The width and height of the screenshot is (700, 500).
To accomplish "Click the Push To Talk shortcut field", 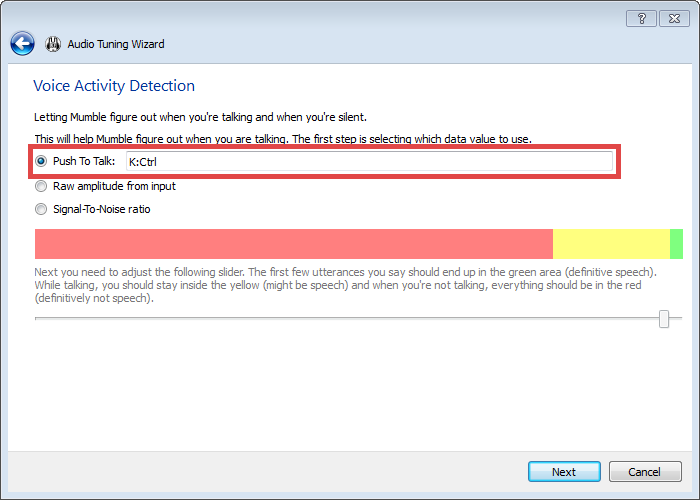I will click(368, 161).
